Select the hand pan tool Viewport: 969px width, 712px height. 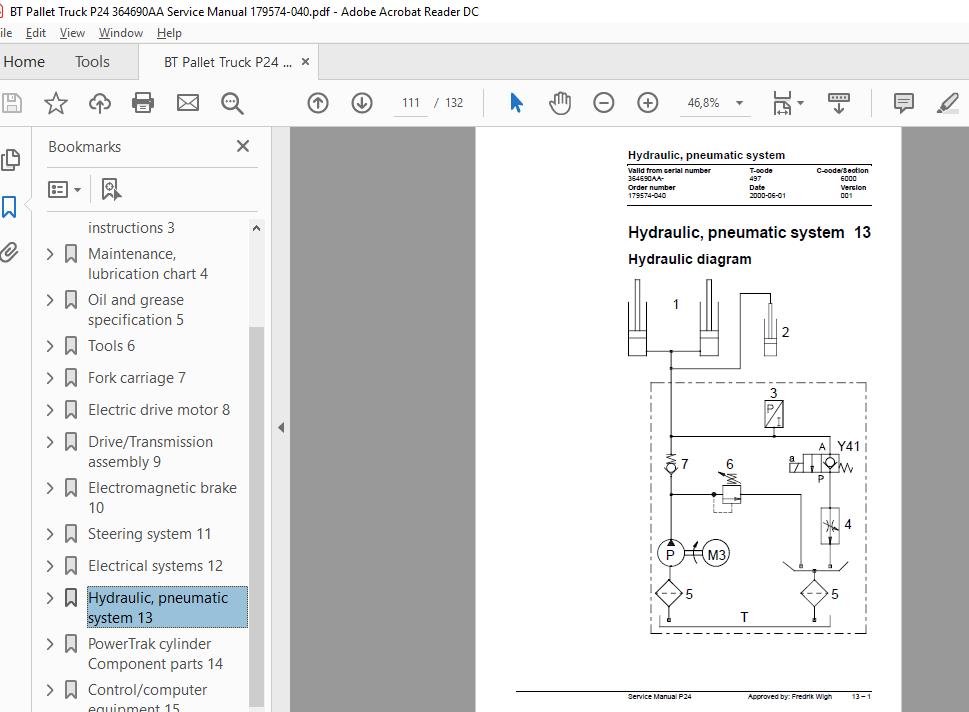coord(560,103)
